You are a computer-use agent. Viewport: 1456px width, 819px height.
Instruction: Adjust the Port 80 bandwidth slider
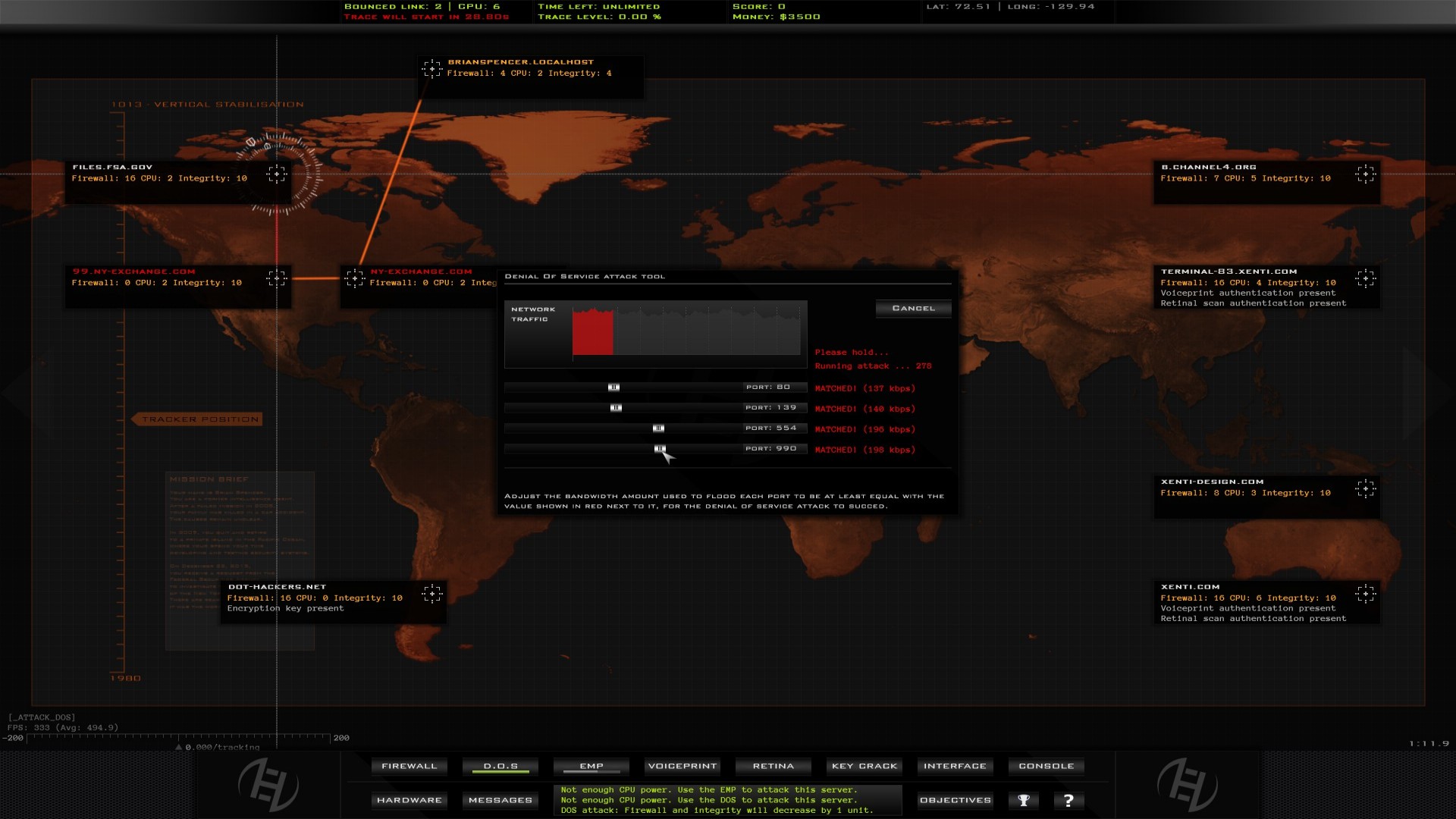[613, 387]
